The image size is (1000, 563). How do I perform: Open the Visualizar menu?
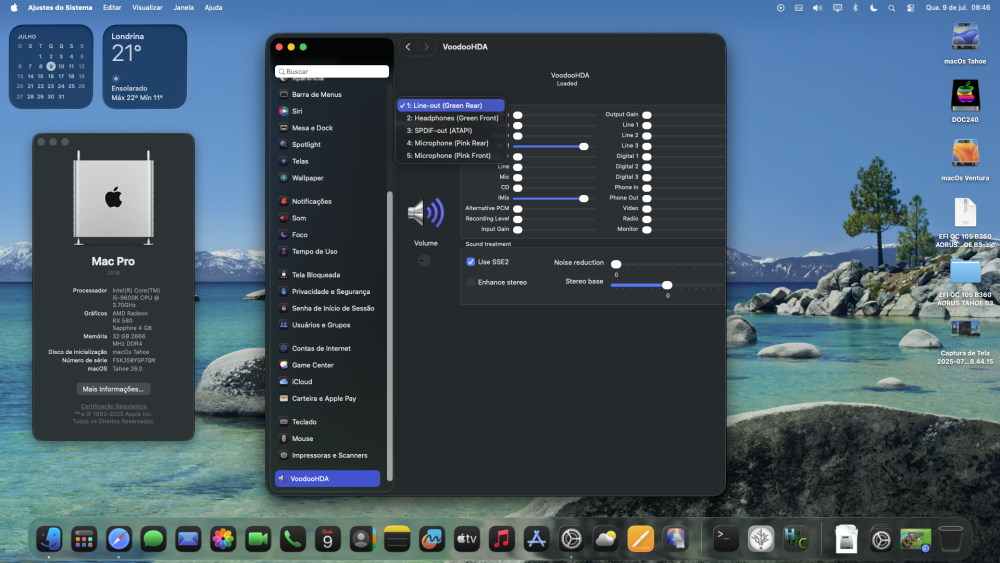coord(147,8)
